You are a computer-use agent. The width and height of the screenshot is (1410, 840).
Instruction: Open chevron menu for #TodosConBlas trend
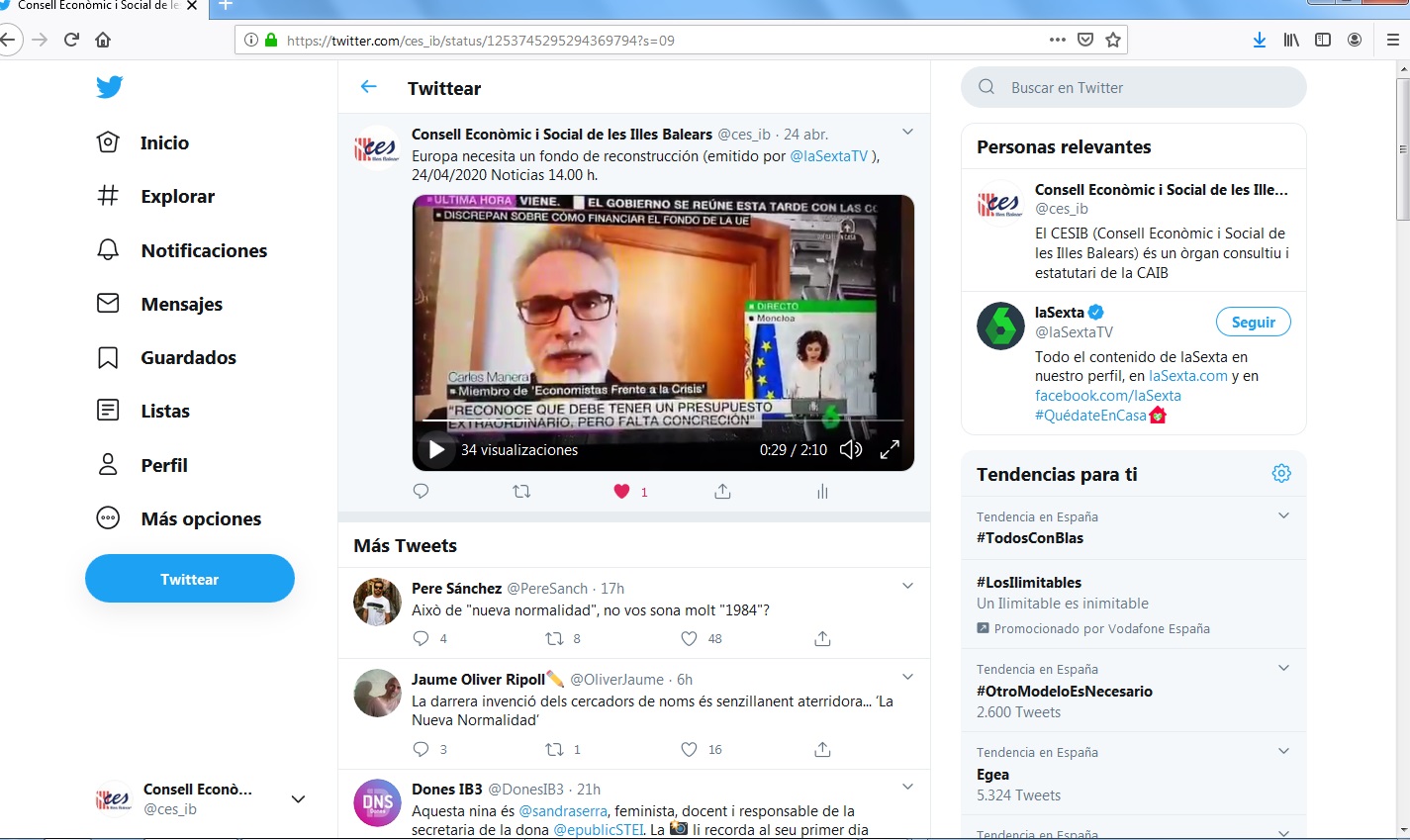tap(1283, 516)
